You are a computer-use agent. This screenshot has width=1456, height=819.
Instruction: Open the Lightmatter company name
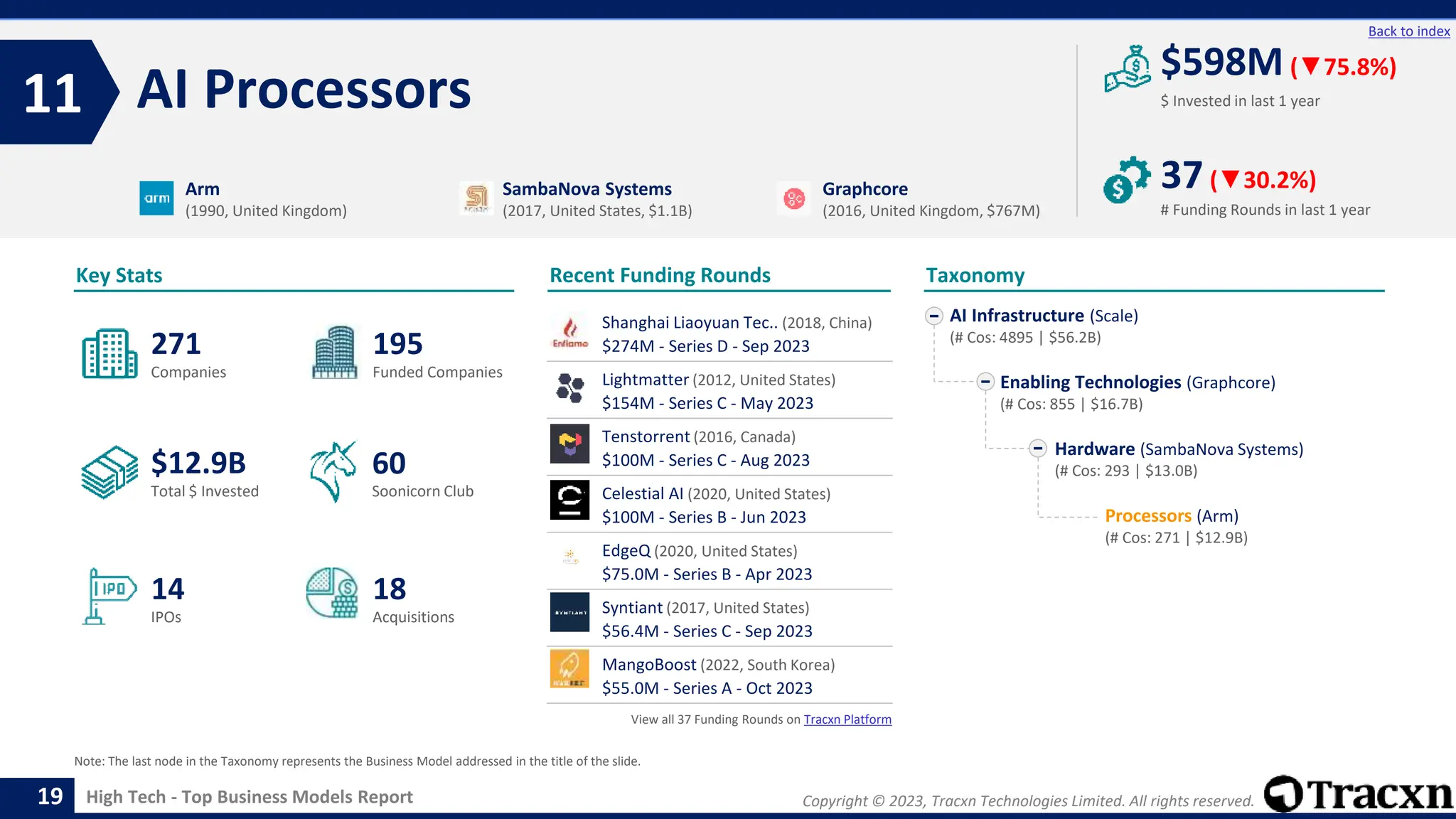pos(646,380)
